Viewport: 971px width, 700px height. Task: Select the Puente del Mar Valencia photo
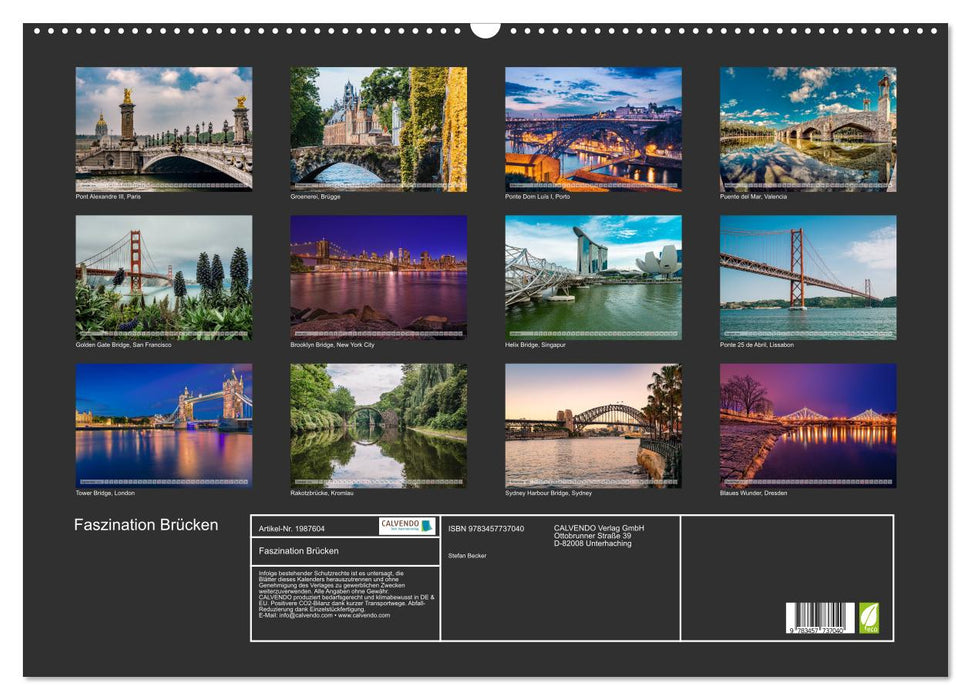pyautogui.click(x=808, y=128)
